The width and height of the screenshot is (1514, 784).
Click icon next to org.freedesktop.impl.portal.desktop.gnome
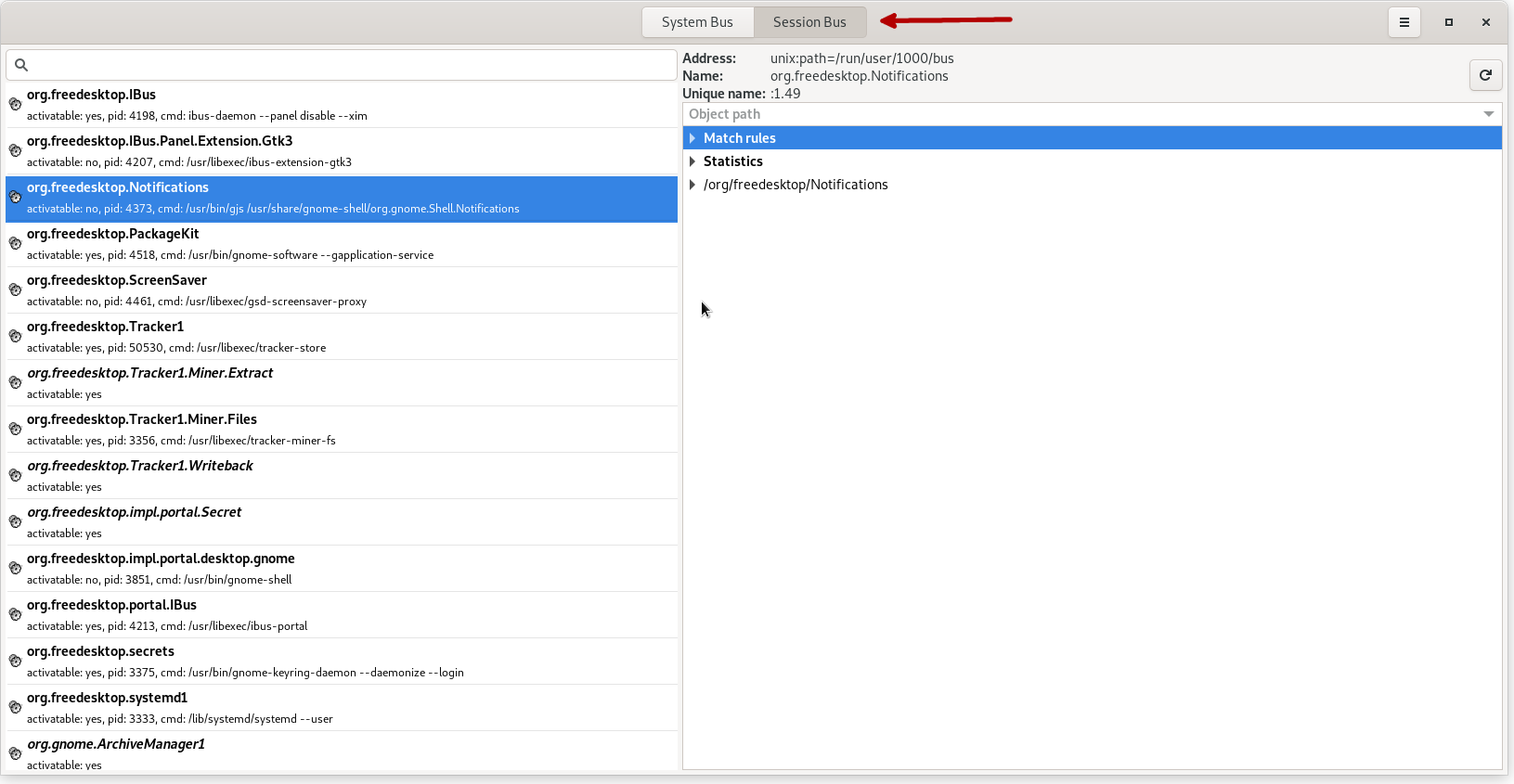(x=16, y=568)
